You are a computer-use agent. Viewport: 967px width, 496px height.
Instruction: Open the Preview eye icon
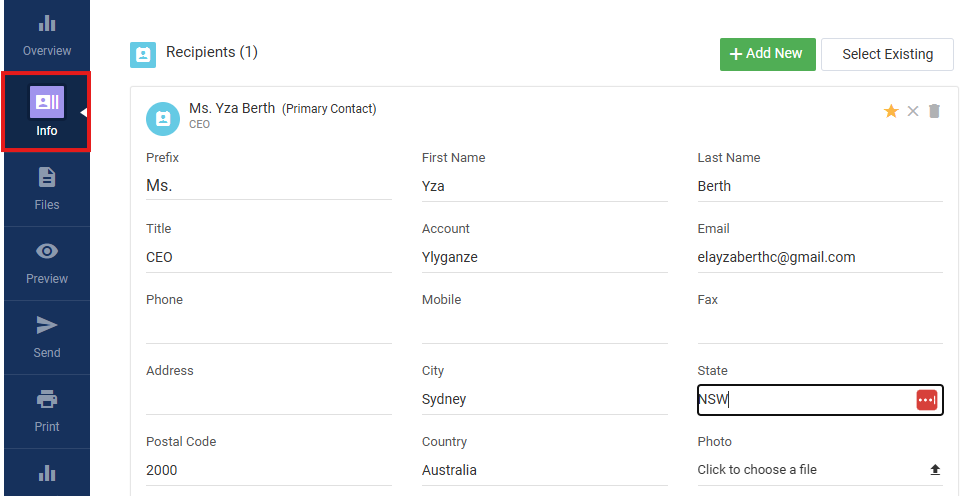click(x=47, y=251)
